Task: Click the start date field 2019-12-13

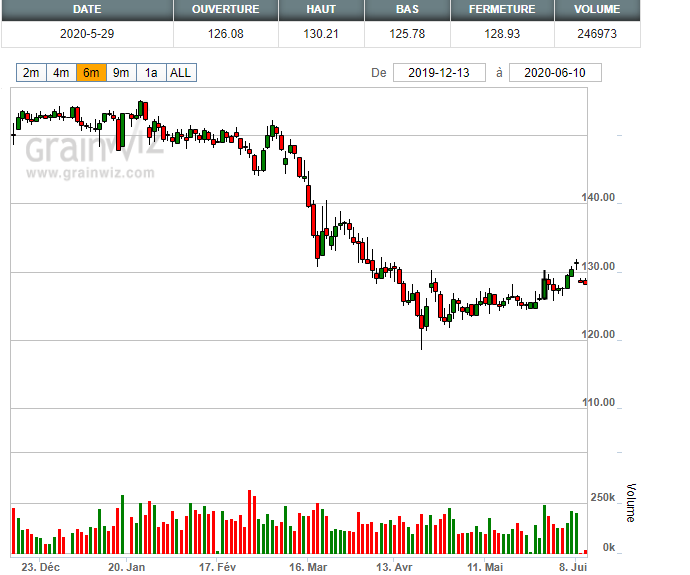Action: 439,73
